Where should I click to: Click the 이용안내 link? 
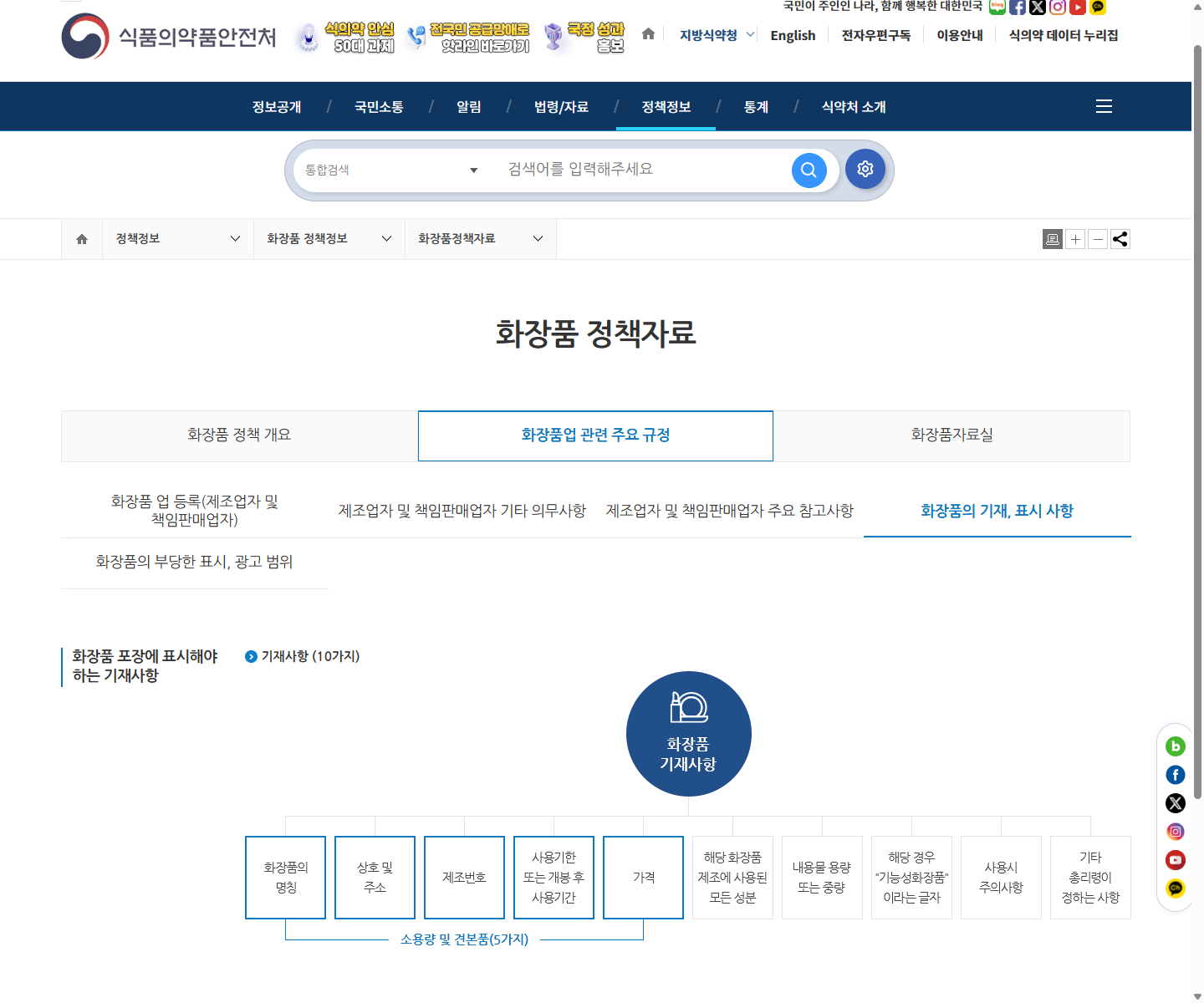pyautogui.click(x=960, y=35)
